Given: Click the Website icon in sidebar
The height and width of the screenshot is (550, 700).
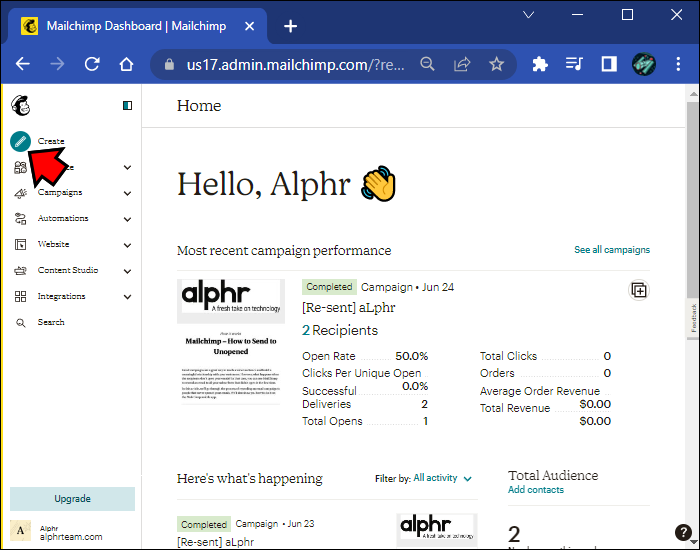Looking at the screenshot, I should pos(21,245).
